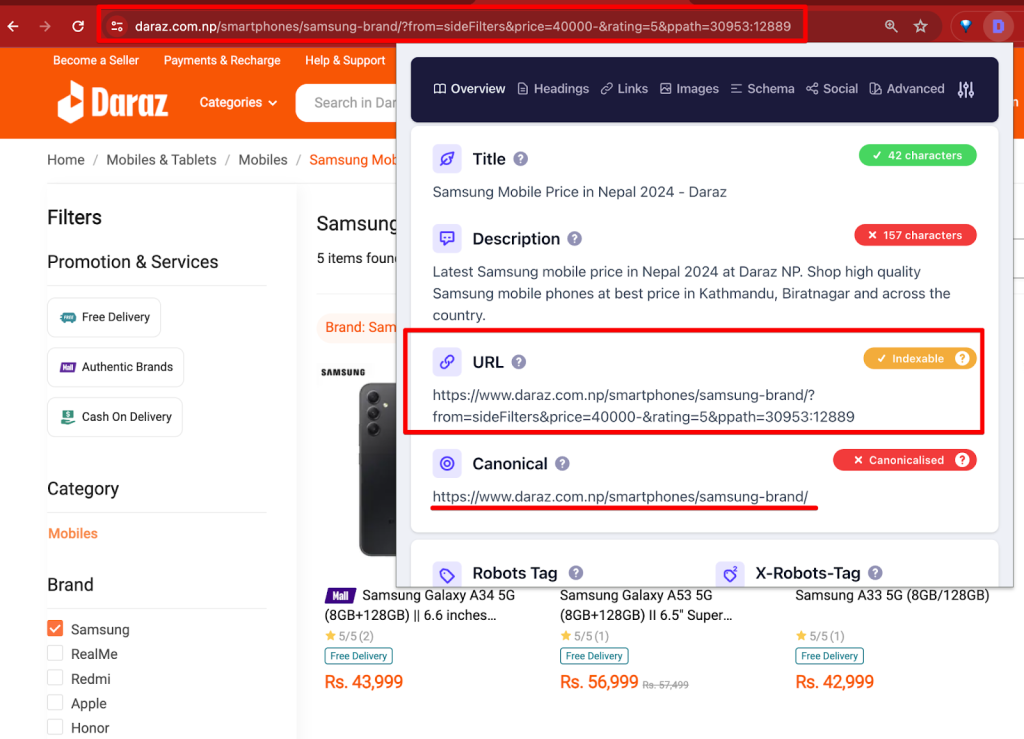Switch to the Headings tab
Image resolution: width=1024 pixels, height=739 pixels.
(x=553, y=89)
